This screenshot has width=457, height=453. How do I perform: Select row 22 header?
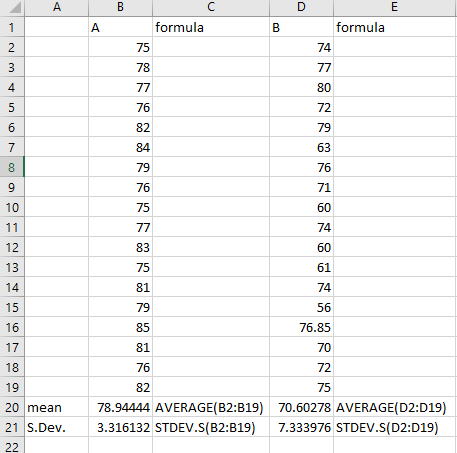[x=12, y=445]
